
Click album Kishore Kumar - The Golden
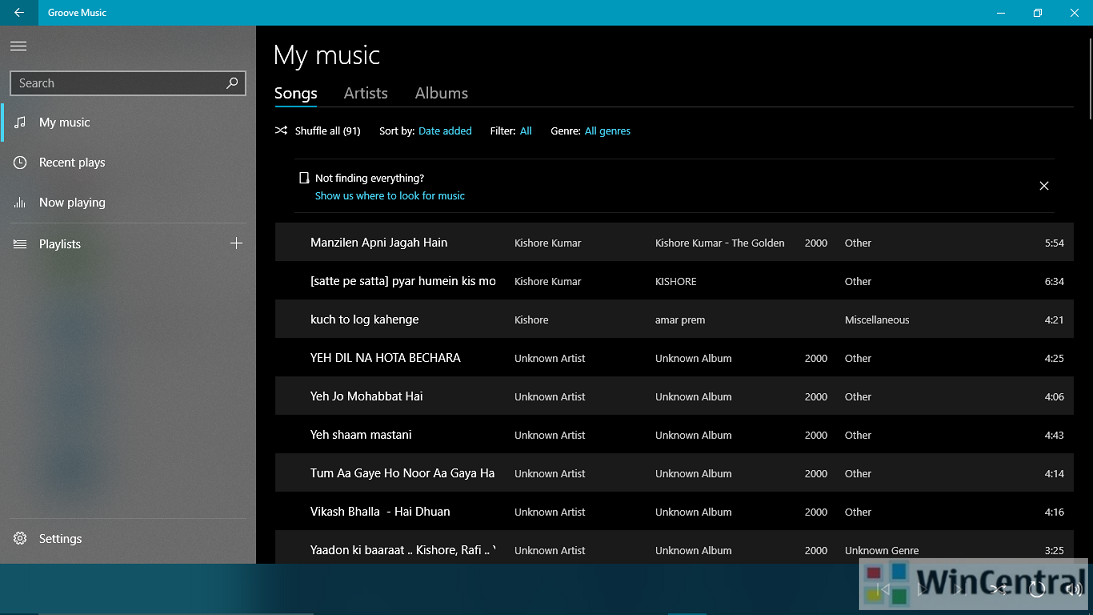pos(719,243)
